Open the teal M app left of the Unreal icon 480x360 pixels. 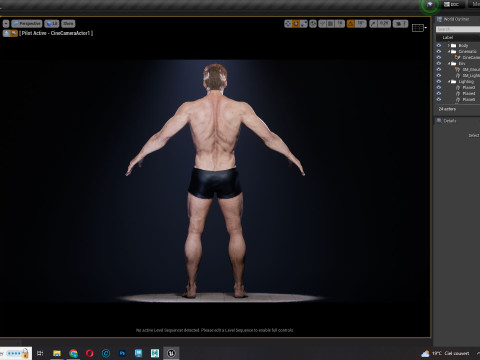pos(155,353)
